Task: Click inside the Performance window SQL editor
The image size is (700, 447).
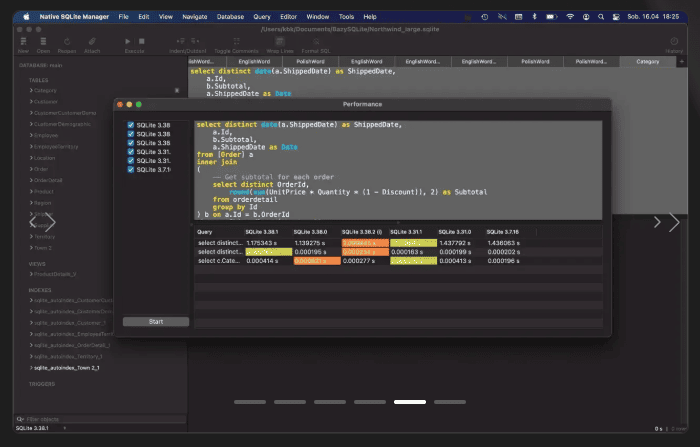Action: (398, 170)
